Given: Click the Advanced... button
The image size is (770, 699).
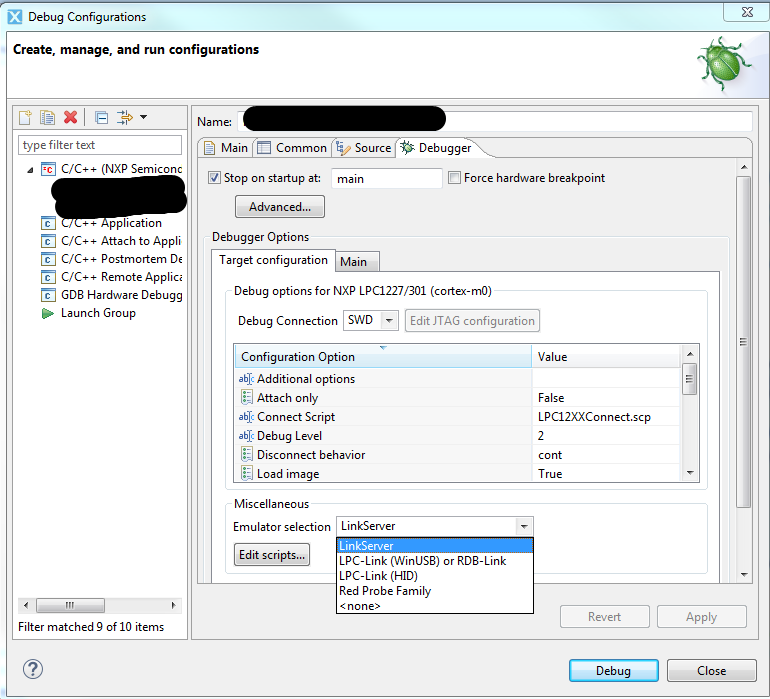Looking at the screenshot, I should pos(280,207).
